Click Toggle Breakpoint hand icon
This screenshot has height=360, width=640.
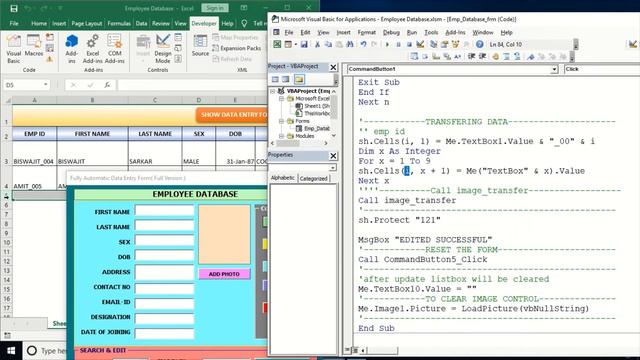(x=496, y=56)
